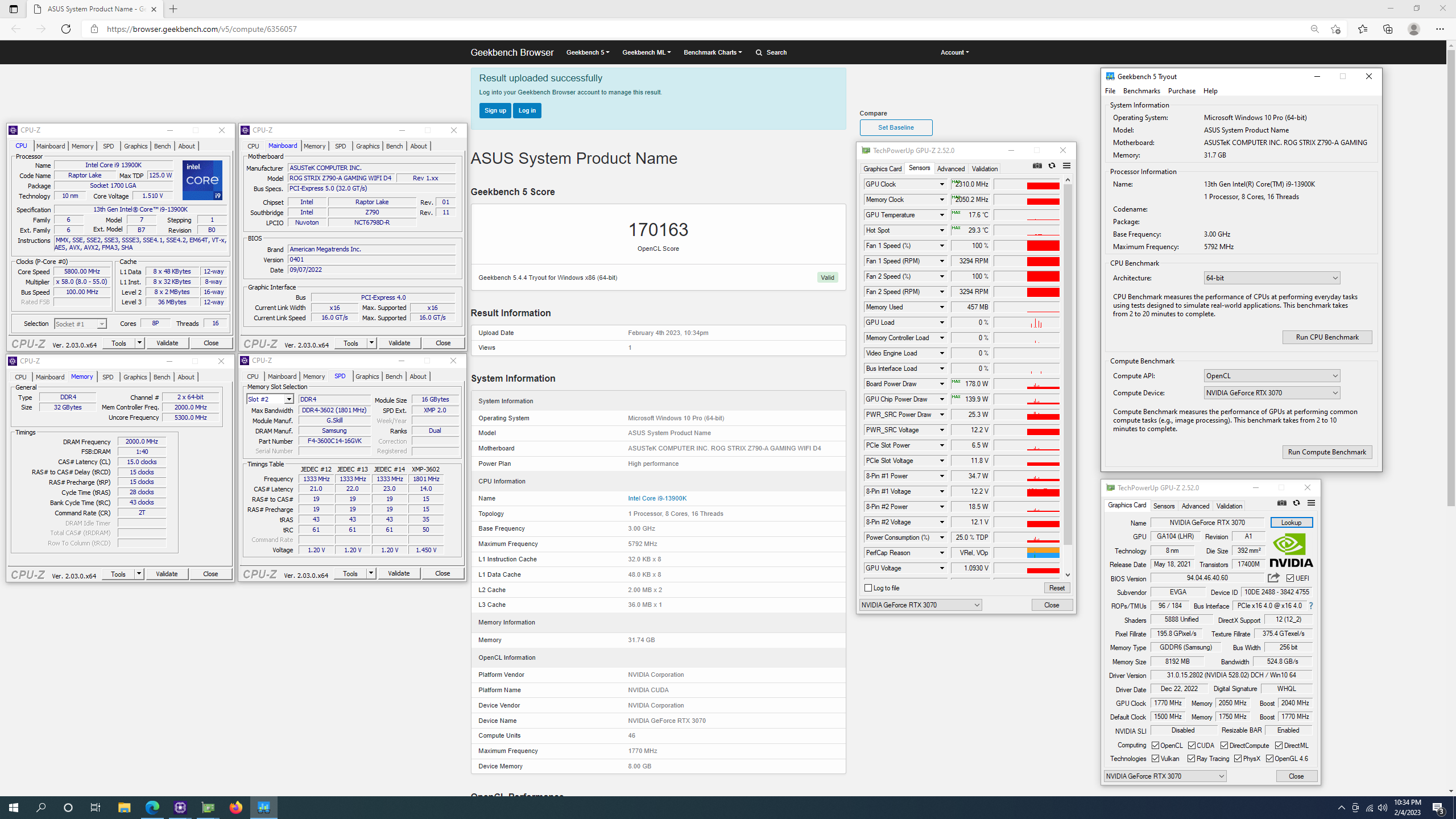Open CPU-Z purple chip taskbar icon
The image size is (1456, 819).
click(x=180, y=808)
